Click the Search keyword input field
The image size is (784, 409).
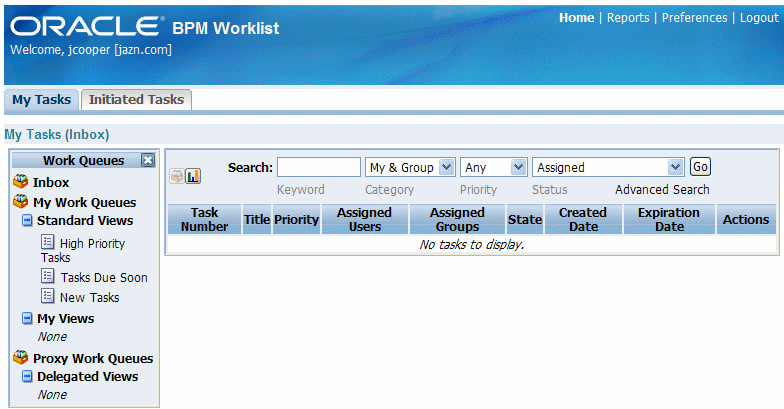pyautogui.click(x=318, y=167)
